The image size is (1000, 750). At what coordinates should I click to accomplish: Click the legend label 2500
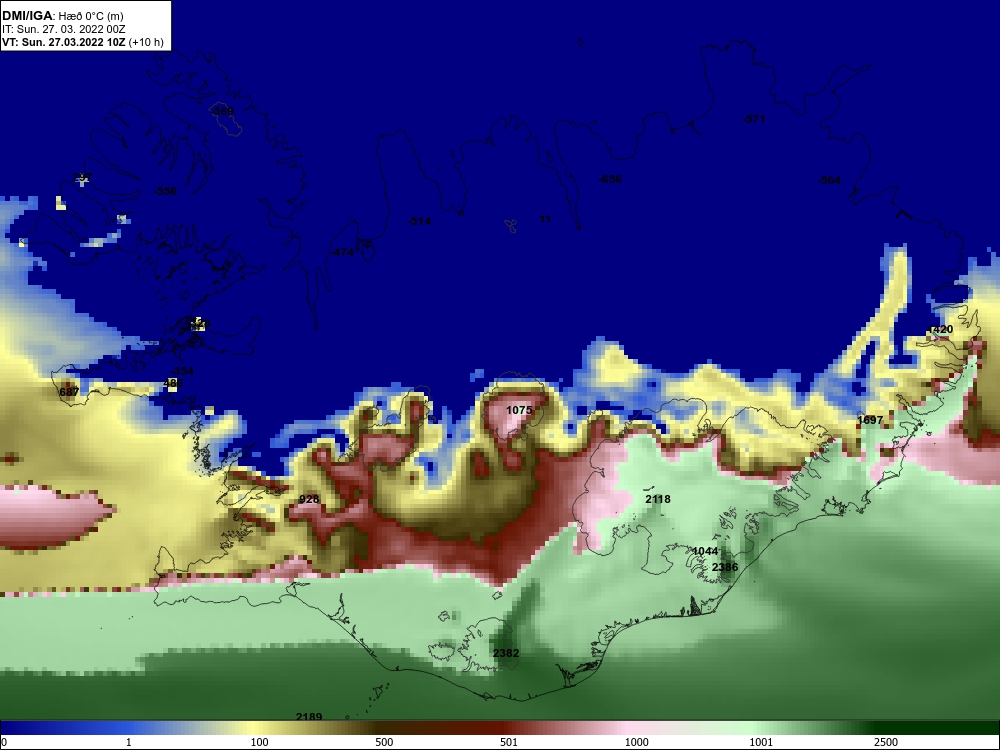coord(886,742)
